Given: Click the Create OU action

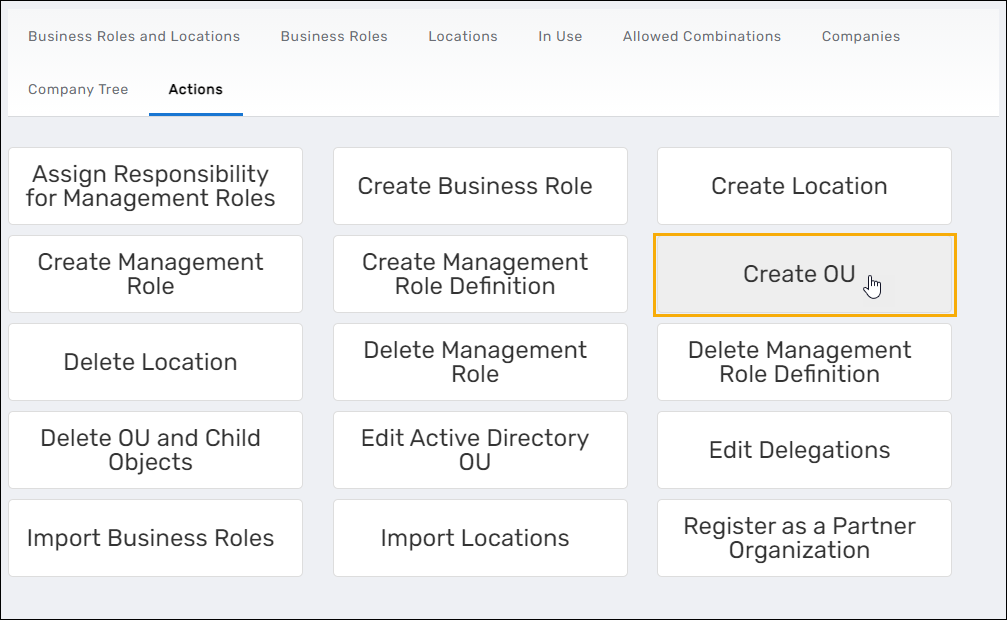Looking at the screenshot, I should [x=803, y=274].
